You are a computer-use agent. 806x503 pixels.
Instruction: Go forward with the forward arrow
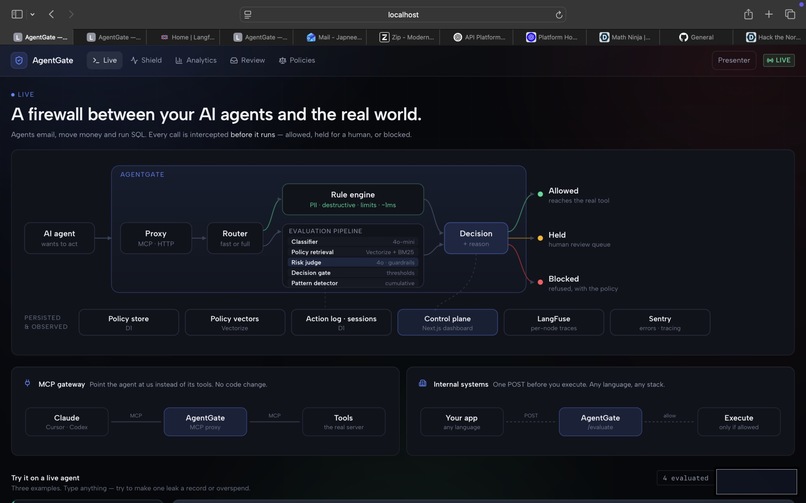(x=71, y=14)
